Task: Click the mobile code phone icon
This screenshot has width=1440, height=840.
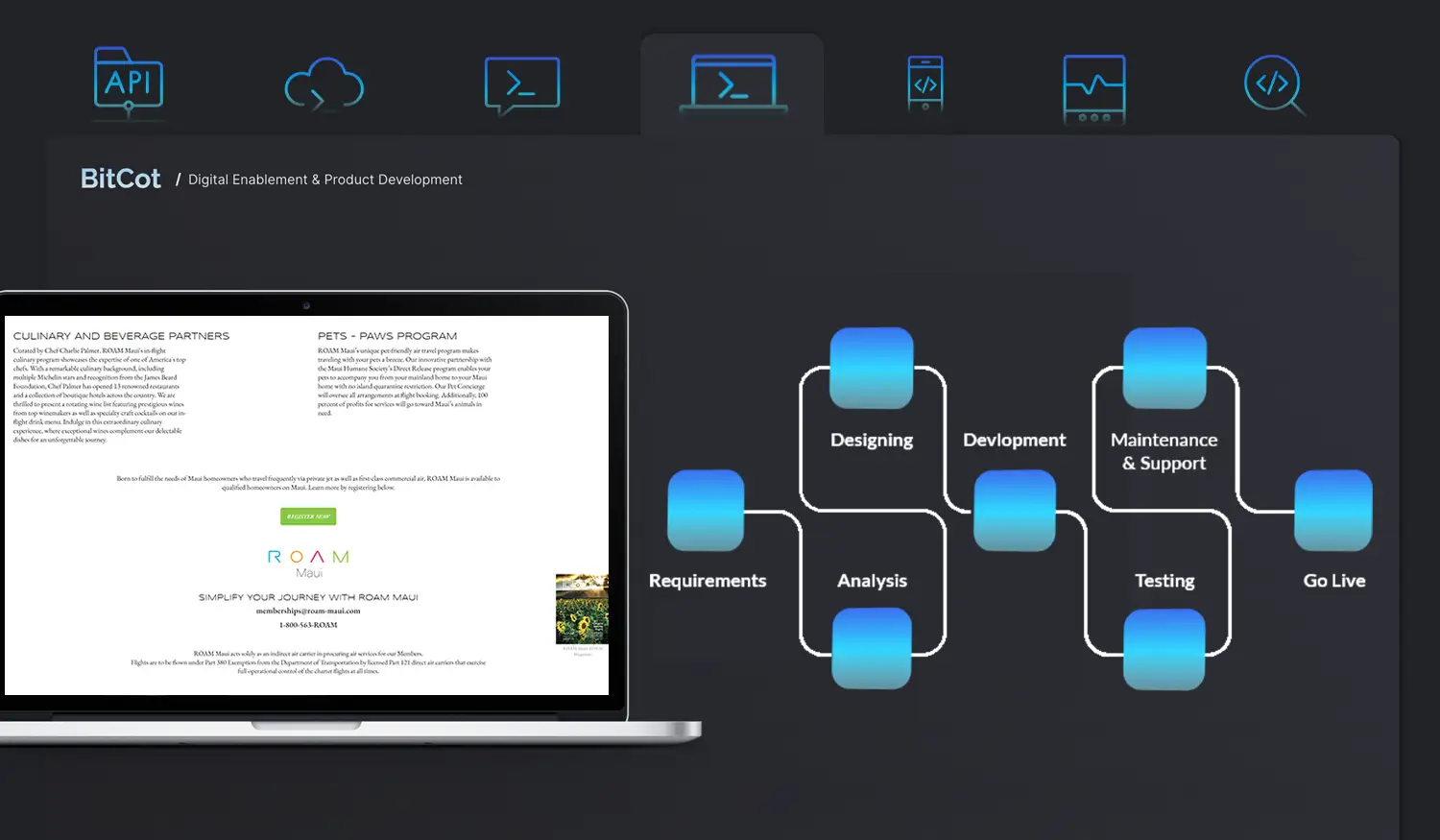Action: click(925, 84)
